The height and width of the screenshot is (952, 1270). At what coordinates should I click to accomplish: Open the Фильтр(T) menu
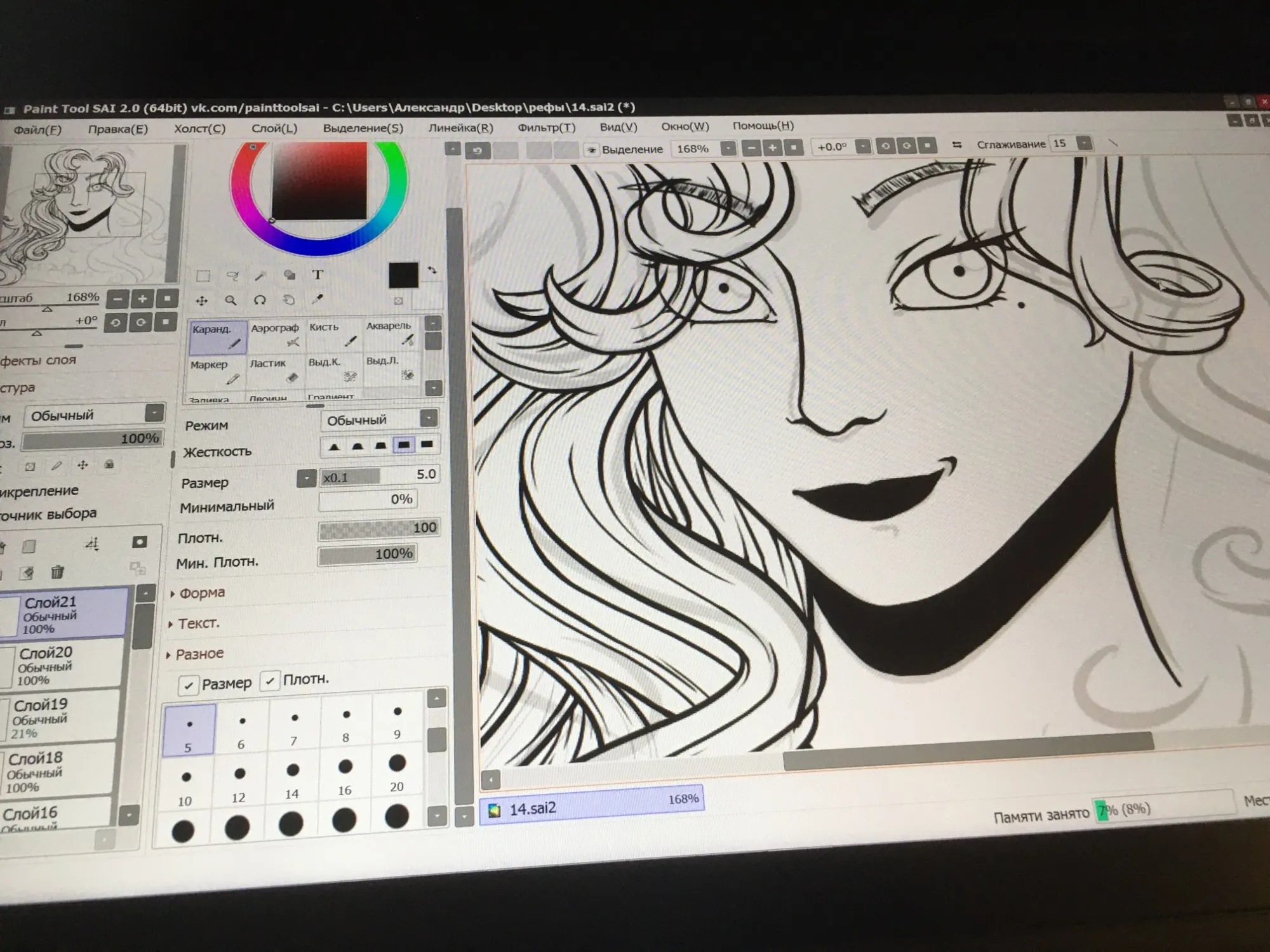(546, 128)
